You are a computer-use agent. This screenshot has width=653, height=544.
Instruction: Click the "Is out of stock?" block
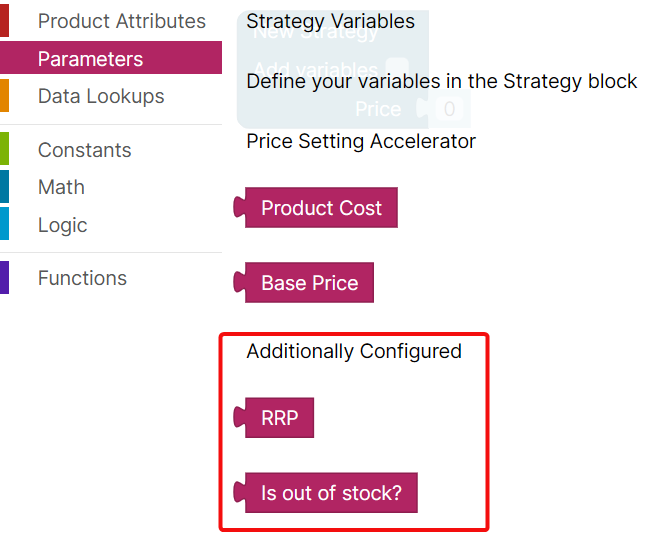click(x=330, y=493)
